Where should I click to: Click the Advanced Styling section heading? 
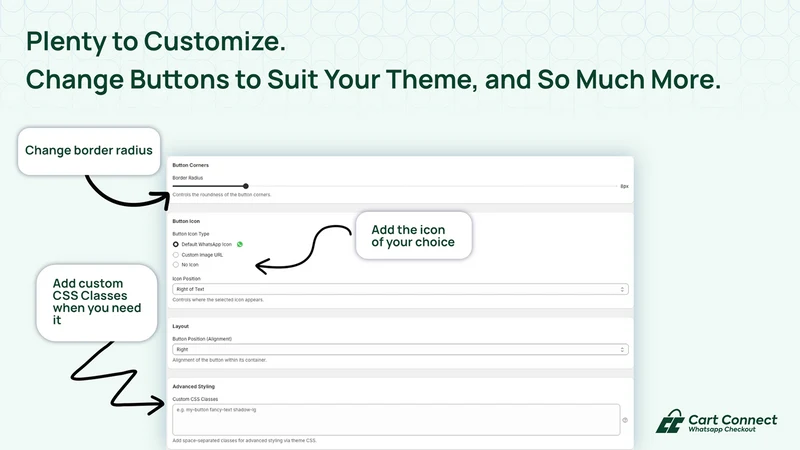pyautogui.click(x=193, y=387)
